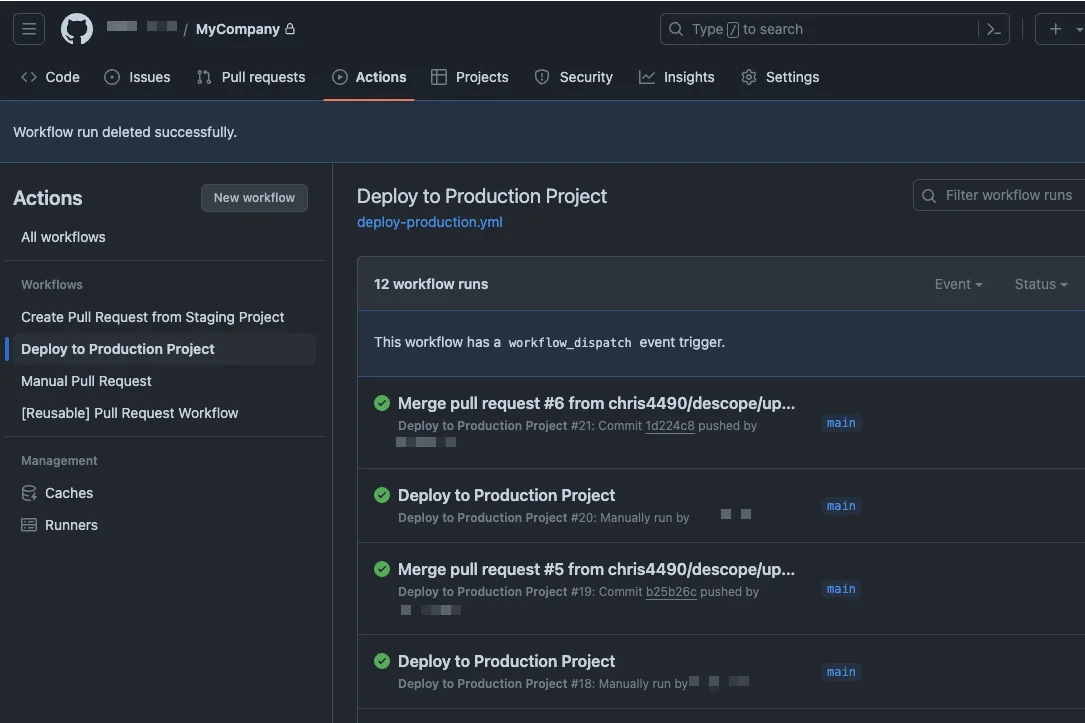The image size is (1085, 723).
Task: Click green check icon of run #19
Action: tap(382, 569)
